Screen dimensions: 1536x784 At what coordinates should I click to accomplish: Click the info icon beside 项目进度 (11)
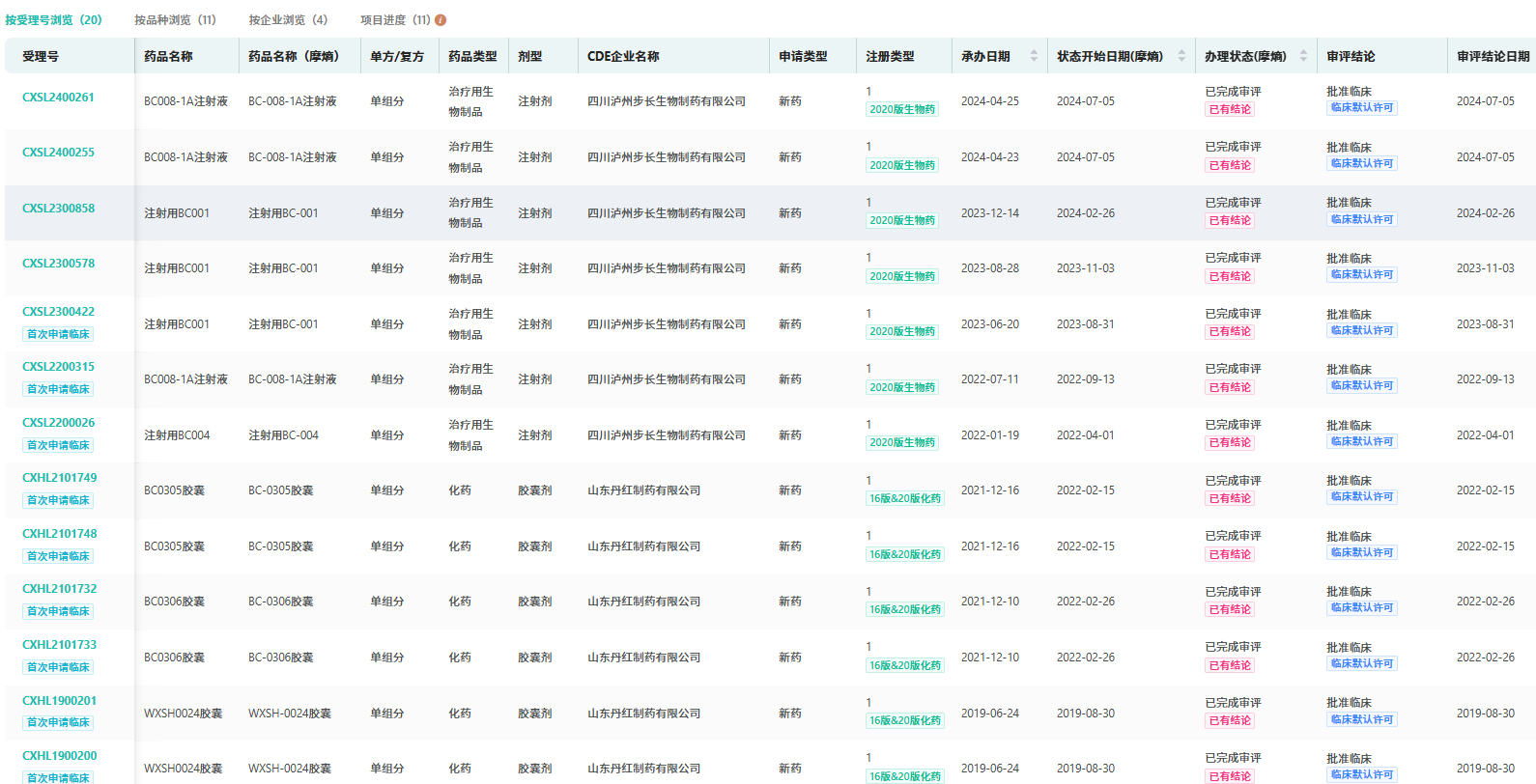(441, 20)
